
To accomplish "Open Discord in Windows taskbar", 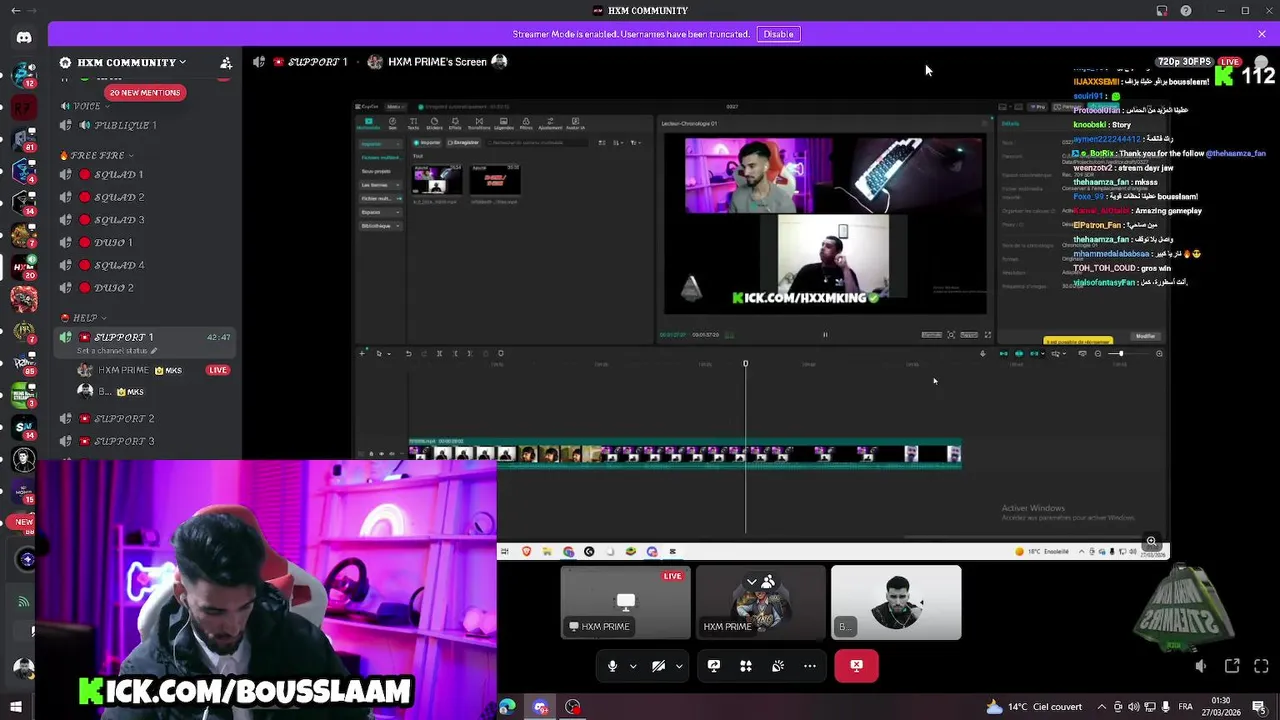I will 540,707.
